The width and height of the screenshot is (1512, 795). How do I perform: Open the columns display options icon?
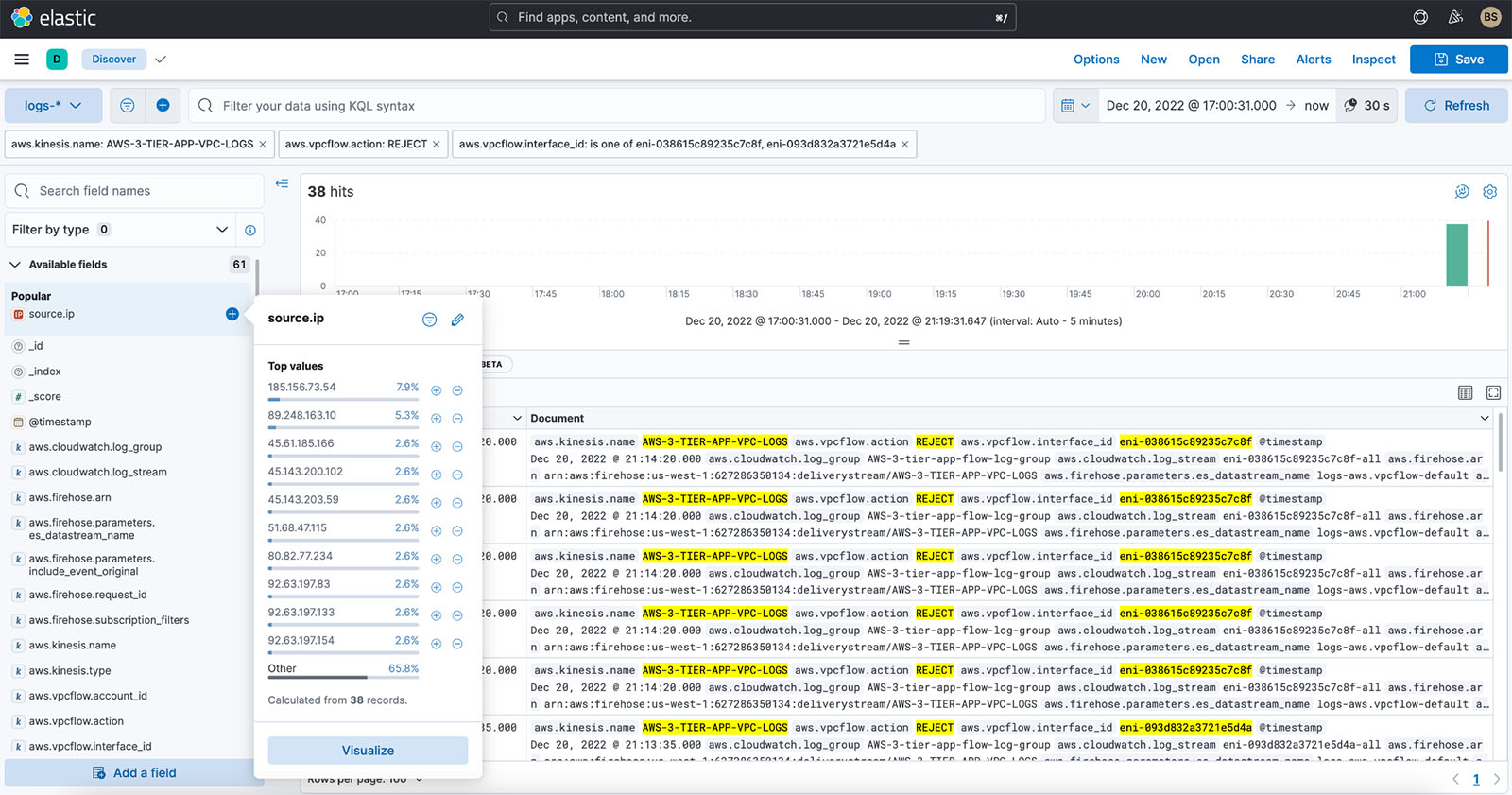[x=1466, y=392]
